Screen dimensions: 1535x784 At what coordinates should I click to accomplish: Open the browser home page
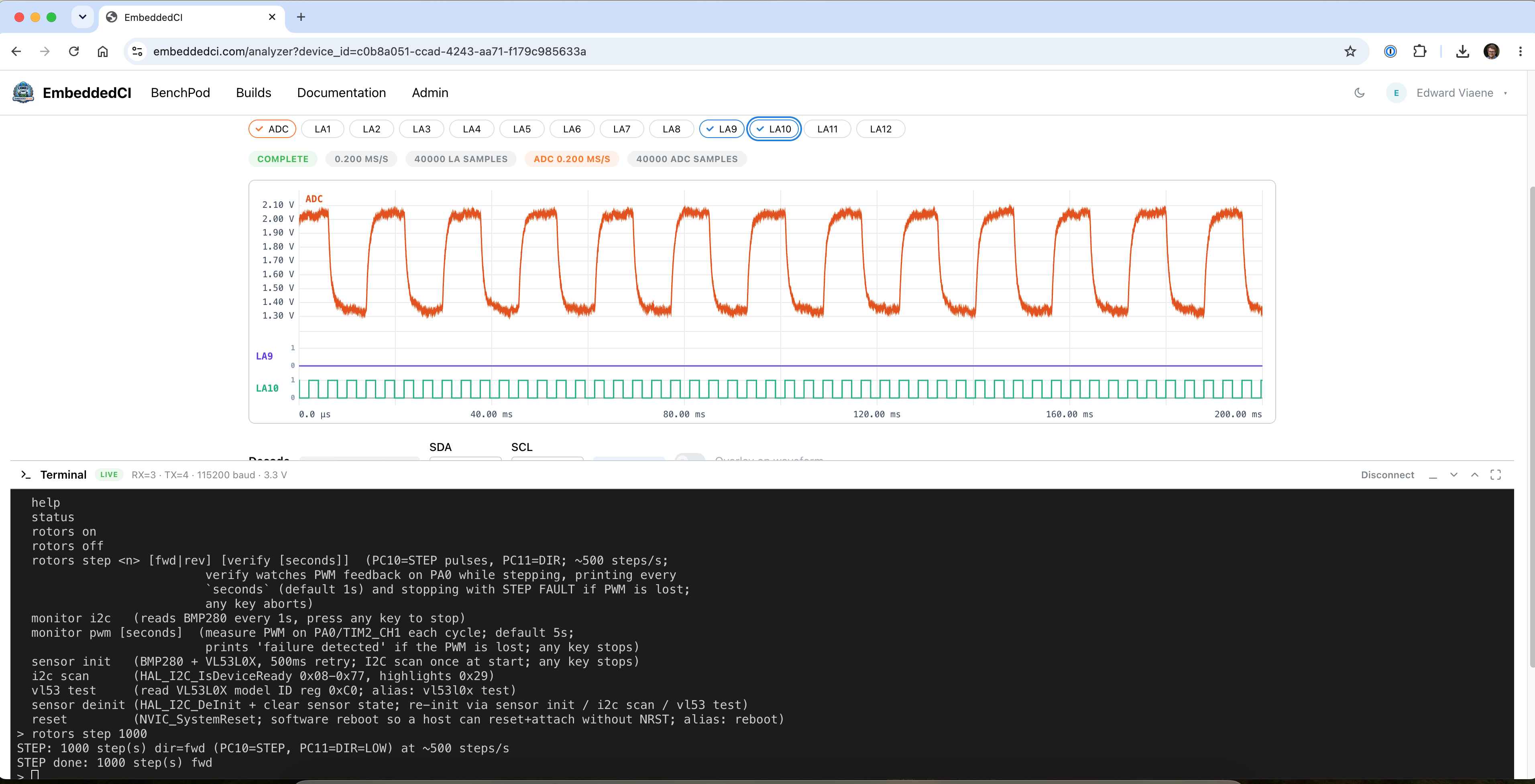[x=102, y=51]
